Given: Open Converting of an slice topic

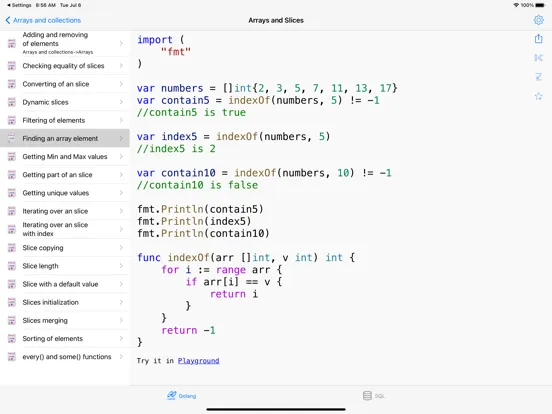Looking at the screenshot, I should click(x=65, y=84).
